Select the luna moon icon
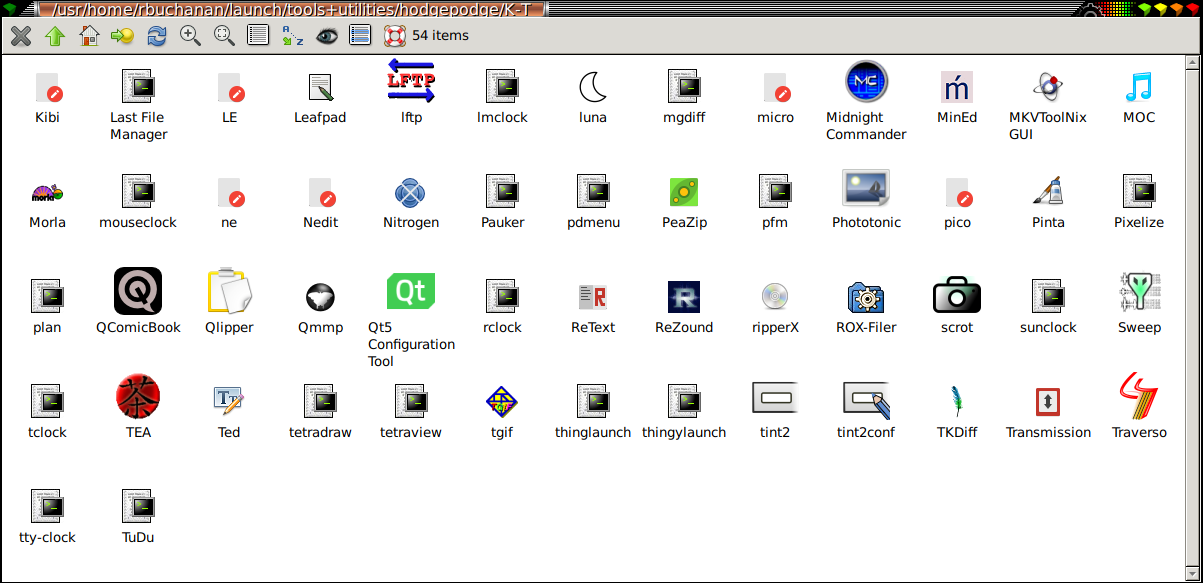The width and height of the screenshot is (1203, 583). click(593, 87)
